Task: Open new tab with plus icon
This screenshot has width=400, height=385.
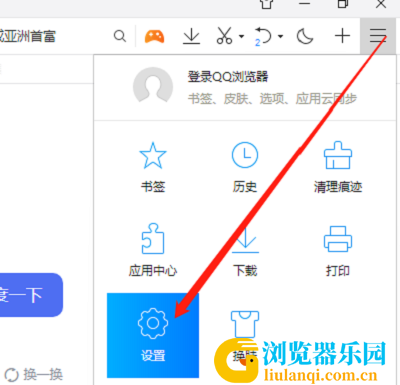Action: pos(342,36)
